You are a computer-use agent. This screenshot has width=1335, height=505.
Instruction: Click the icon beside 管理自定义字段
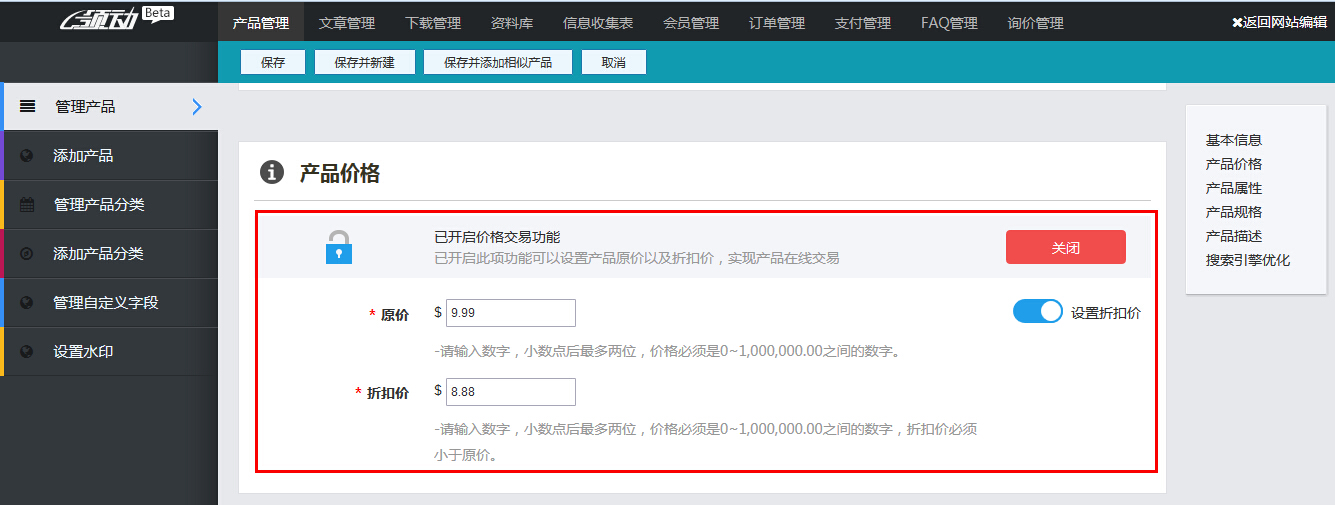point(27,303)
